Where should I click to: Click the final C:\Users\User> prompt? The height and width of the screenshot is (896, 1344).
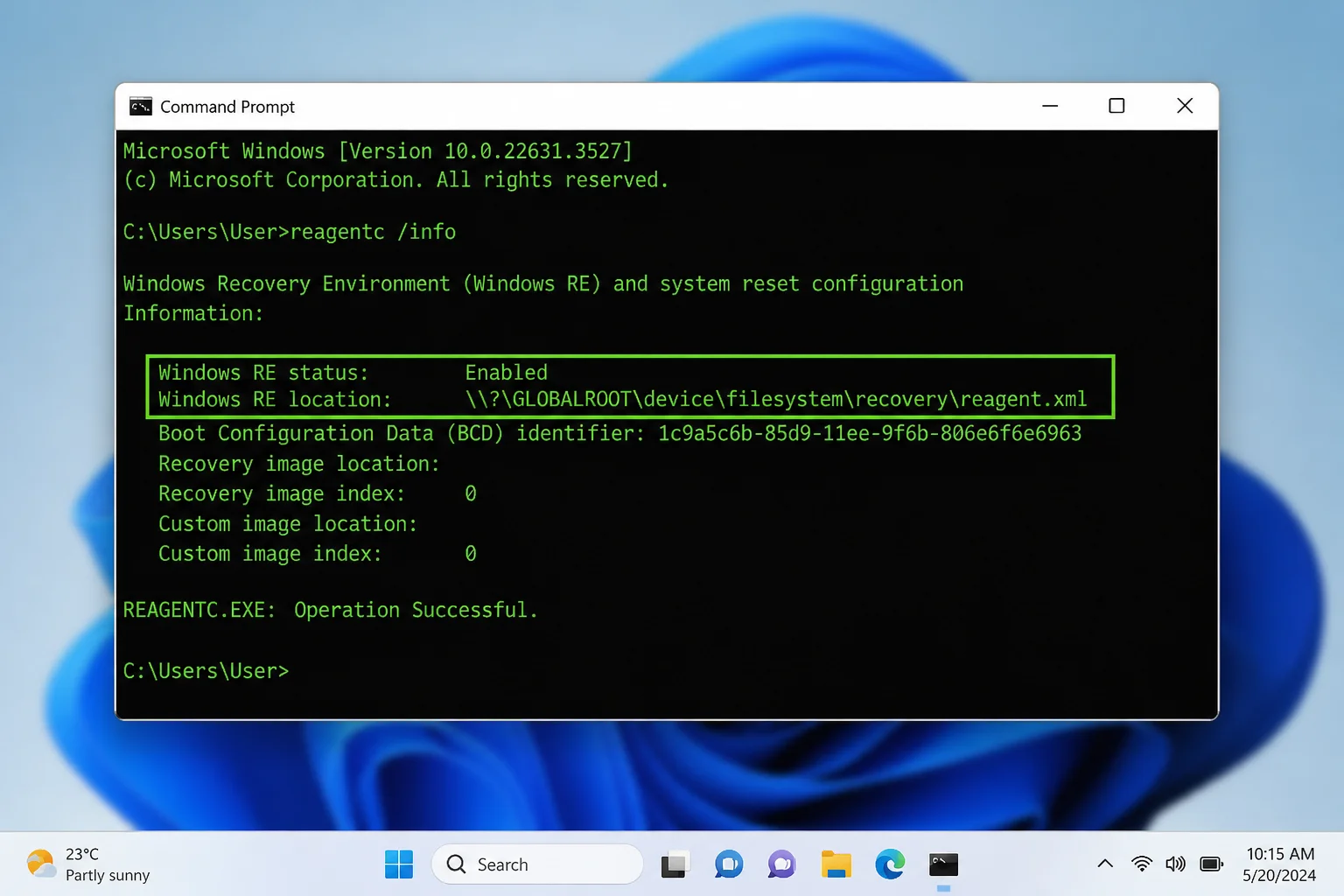pyautogui.click(x=206, y=671)
